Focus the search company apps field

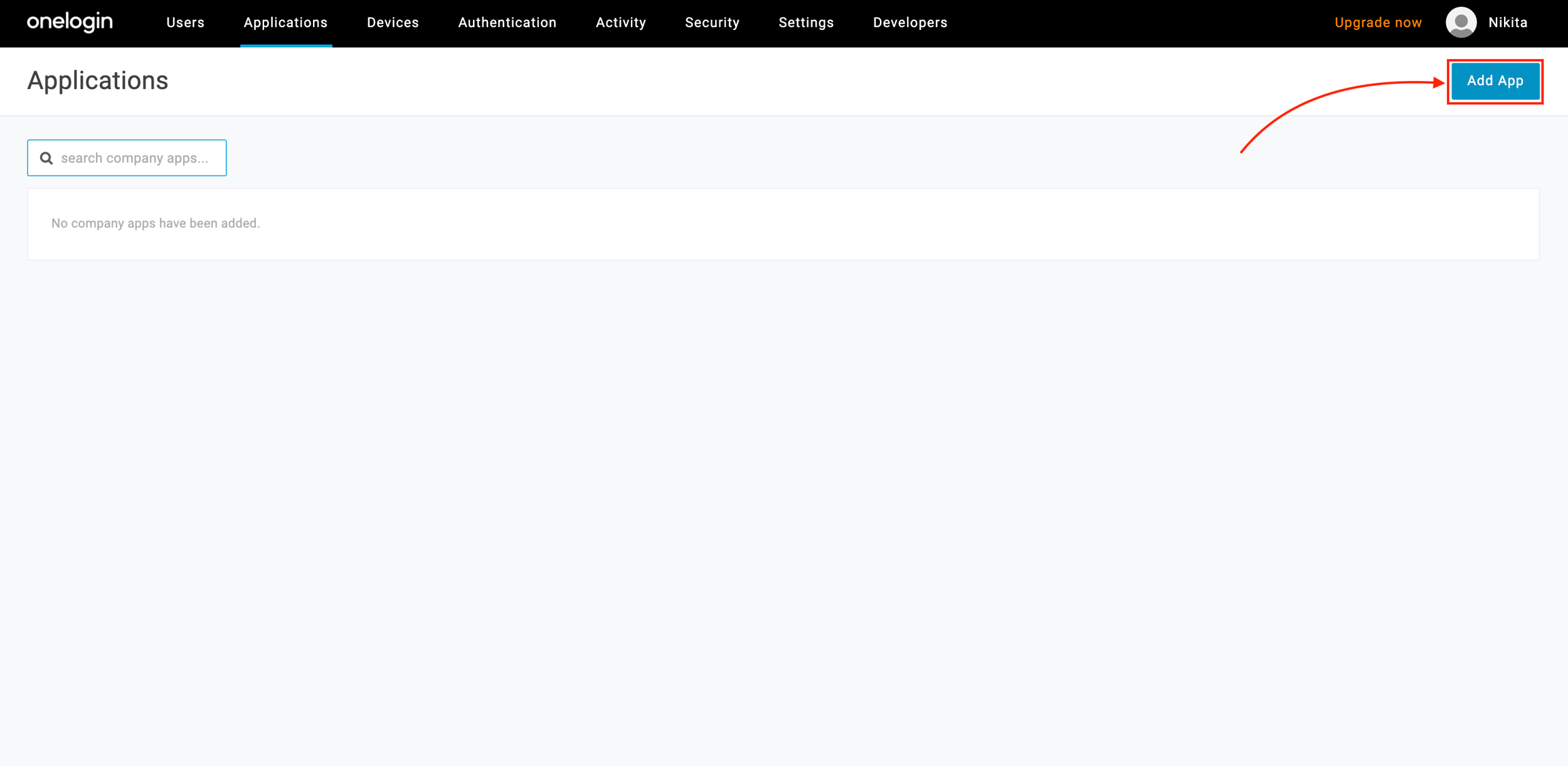[x=136, y=158]
